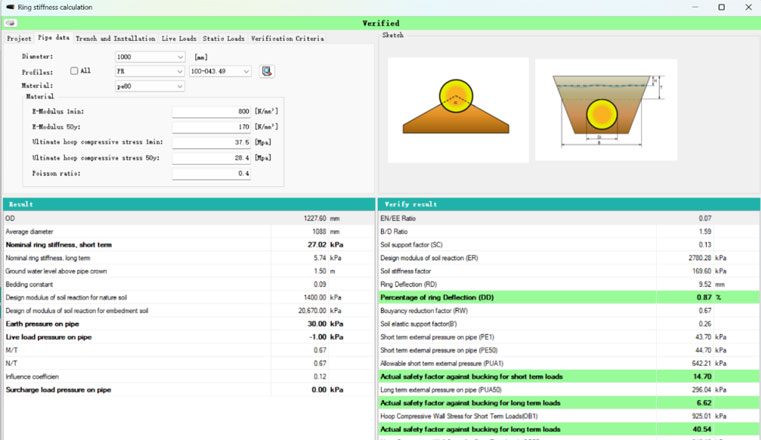The height and width of the screenshot is (440, 761).
Task: Click the app icon in the title bar
Action: point(10,7)
